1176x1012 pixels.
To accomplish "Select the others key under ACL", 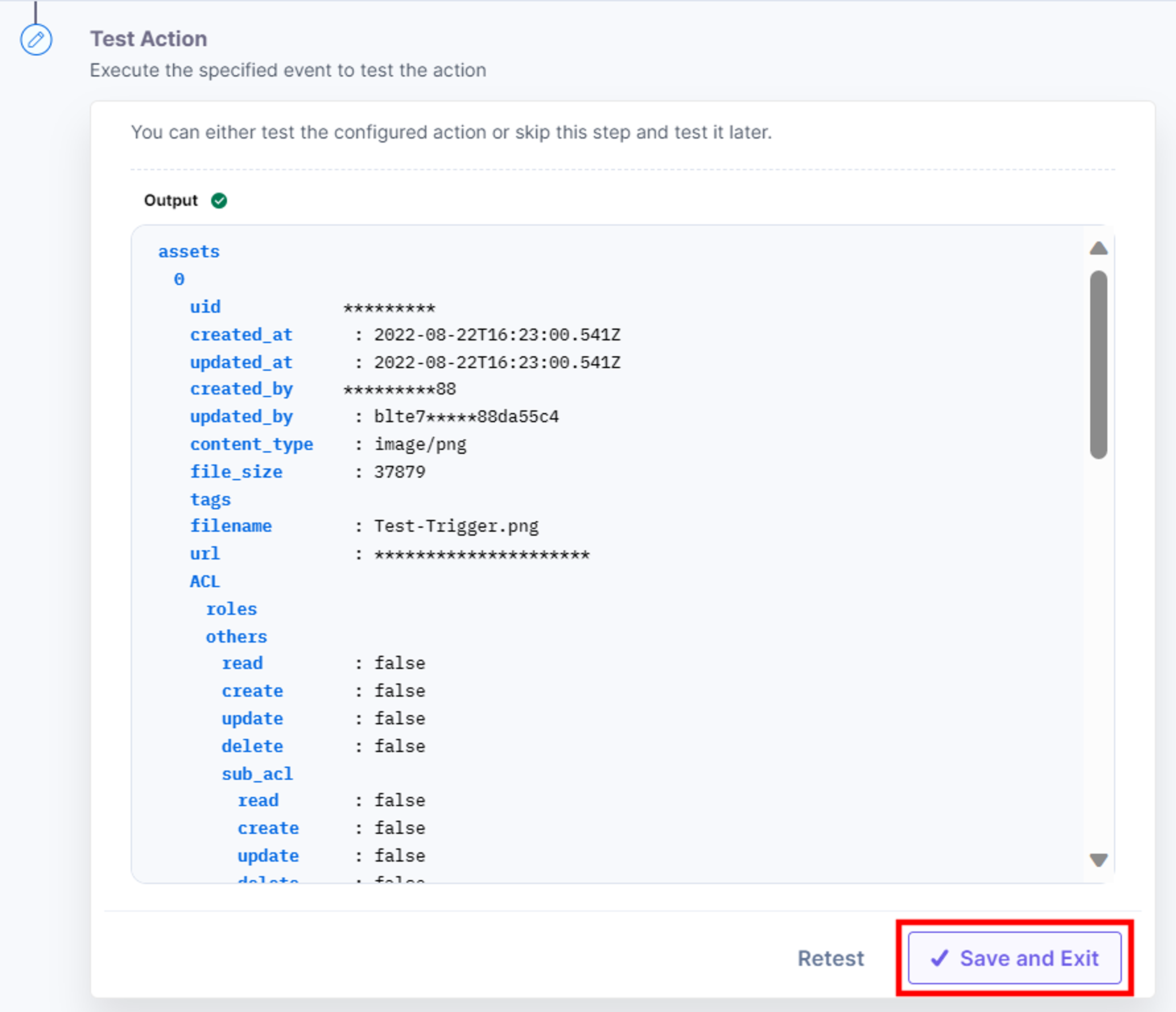I will point(236,636).
